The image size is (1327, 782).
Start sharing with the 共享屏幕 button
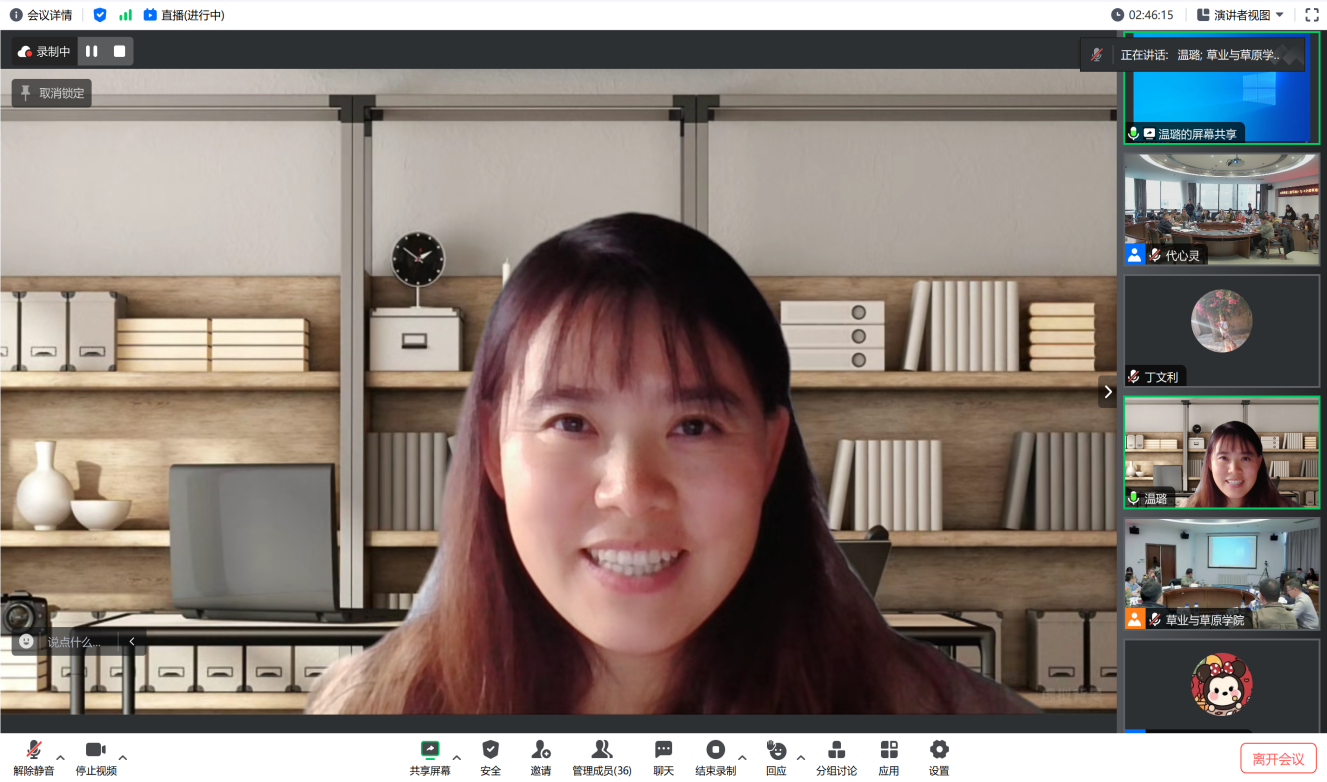click(x=430, y=758)
